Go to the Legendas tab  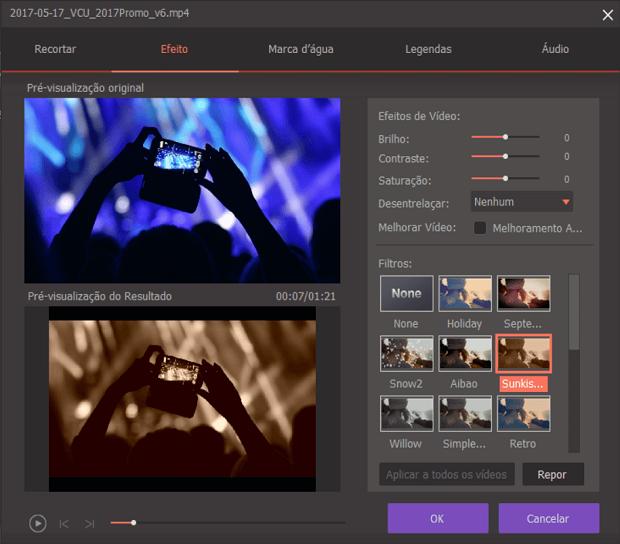tap(428, 49)
